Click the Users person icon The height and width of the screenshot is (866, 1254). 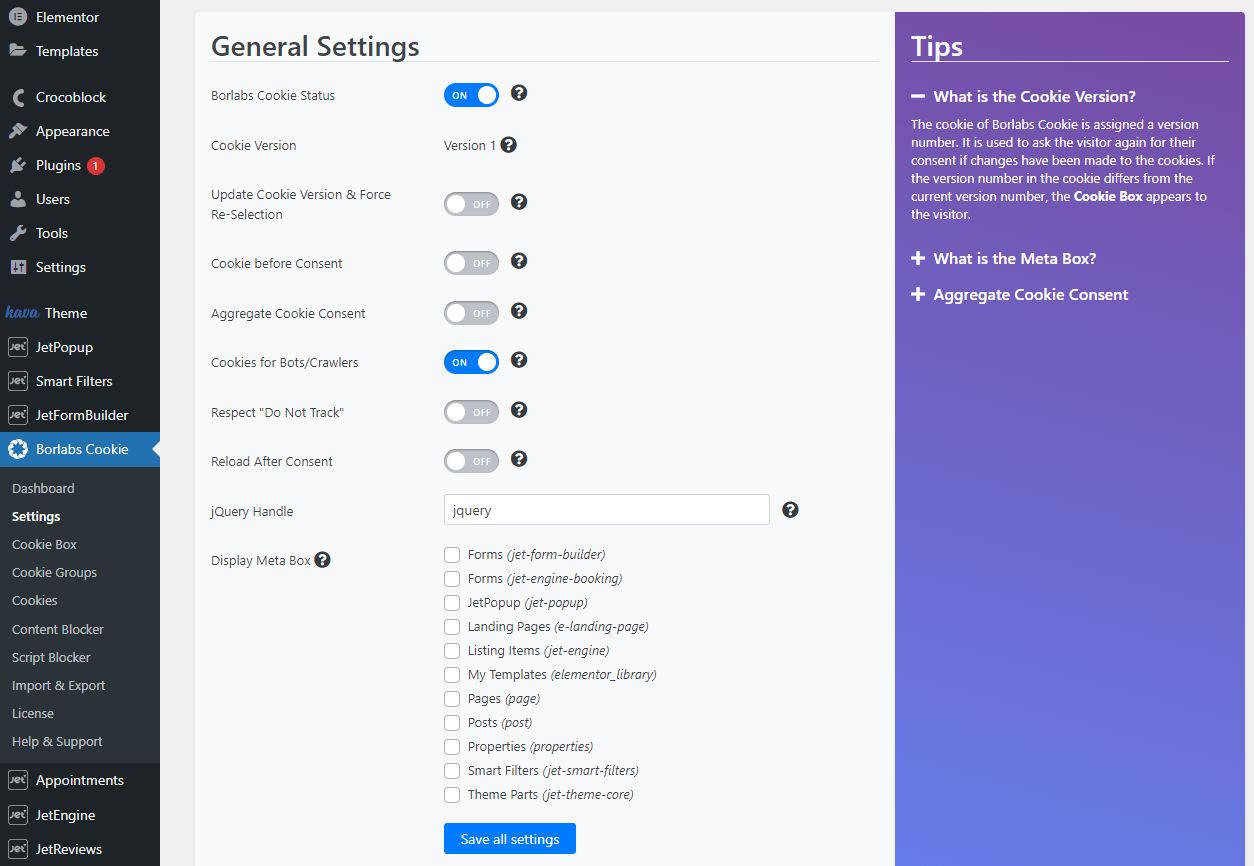coord(18,199)
